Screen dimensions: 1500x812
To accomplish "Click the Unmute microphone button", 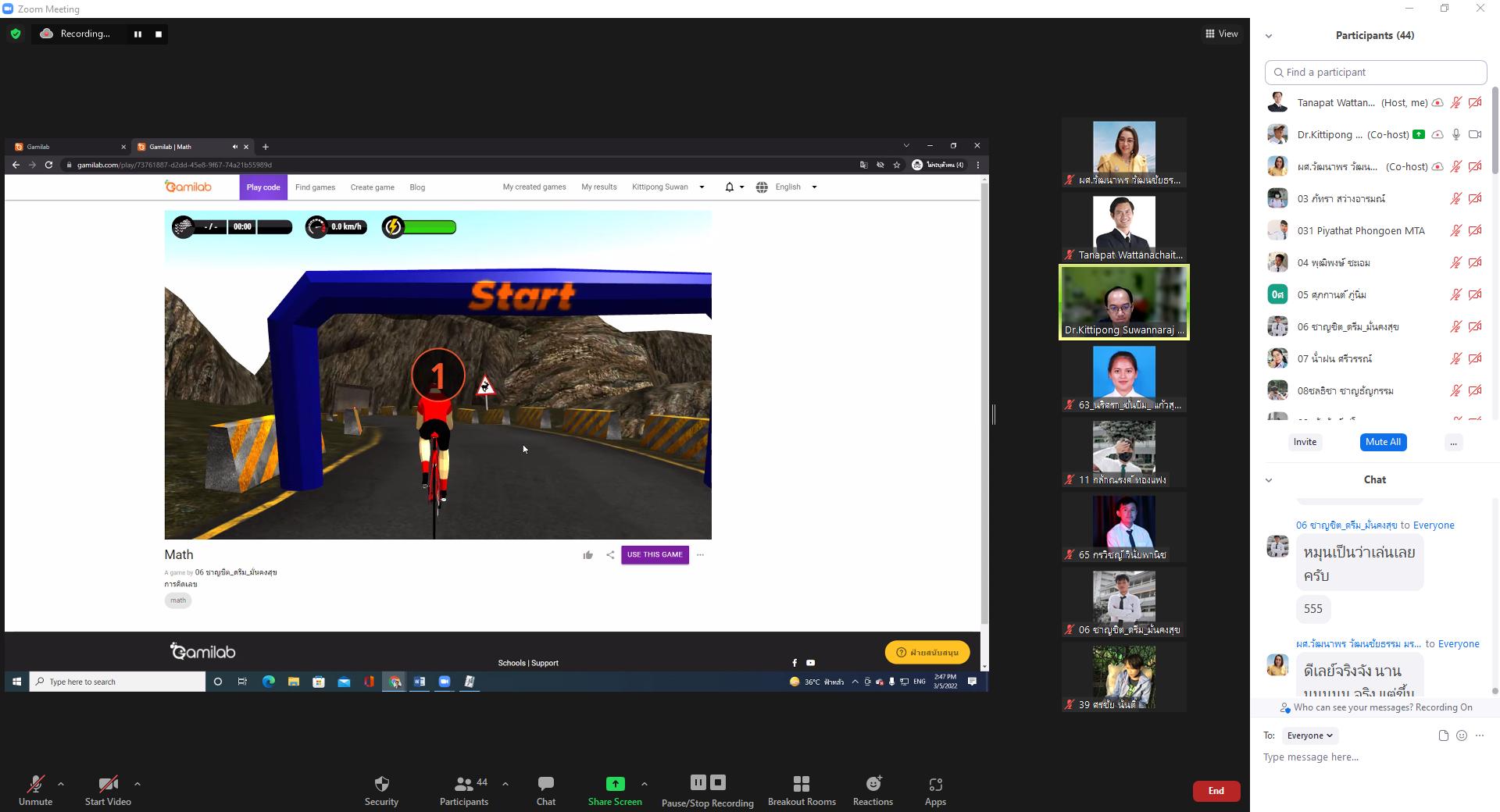I will point(36,790).
